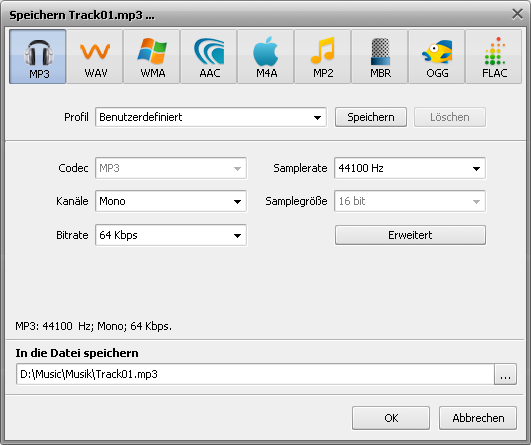Choose the OGG fish format icon
The image size is (531, 445).
point(437,57)
